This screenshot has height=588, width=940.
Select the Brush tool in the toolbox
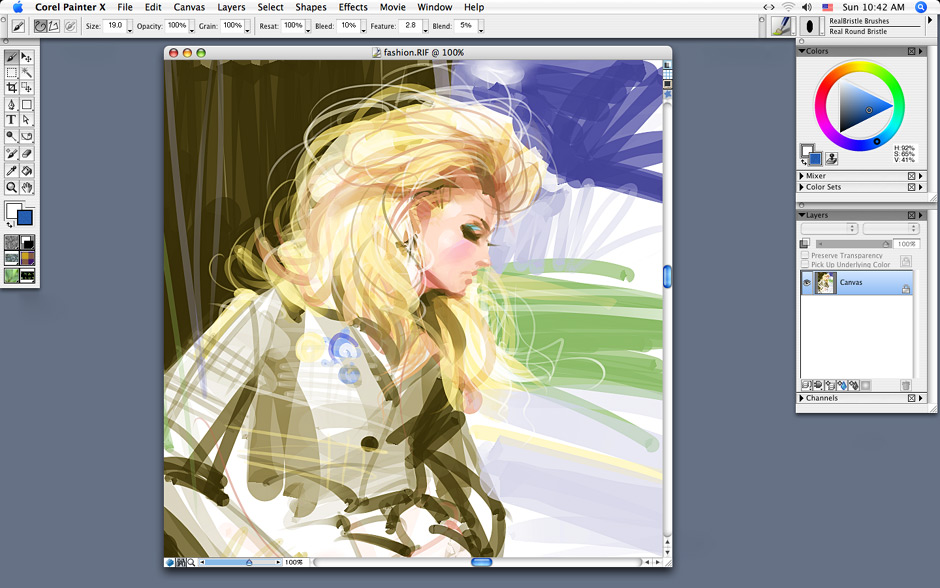[x=11, y=58]
